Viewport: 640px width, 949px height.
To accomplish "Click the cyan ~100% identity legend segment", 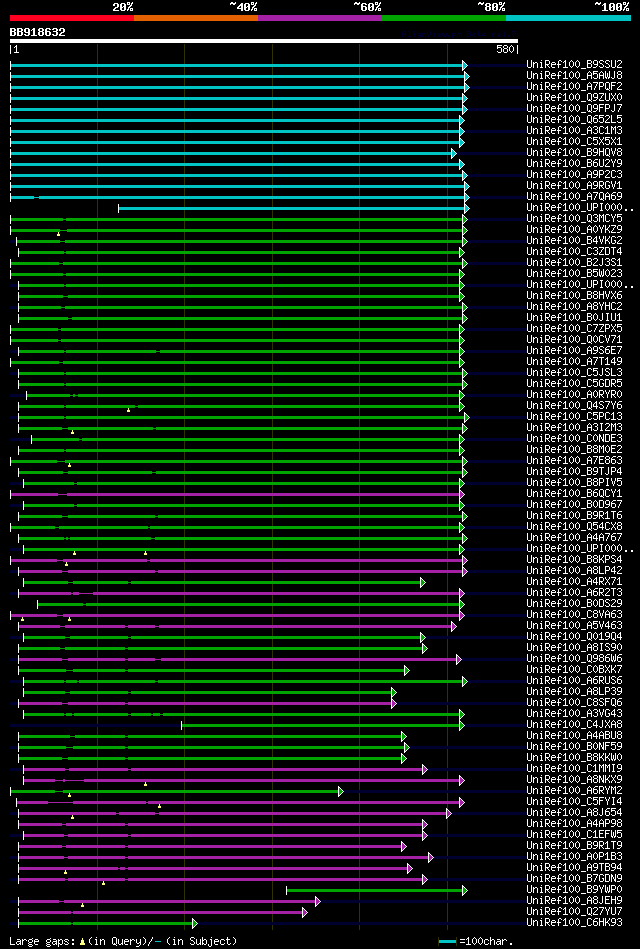I will tap(568, 18).
